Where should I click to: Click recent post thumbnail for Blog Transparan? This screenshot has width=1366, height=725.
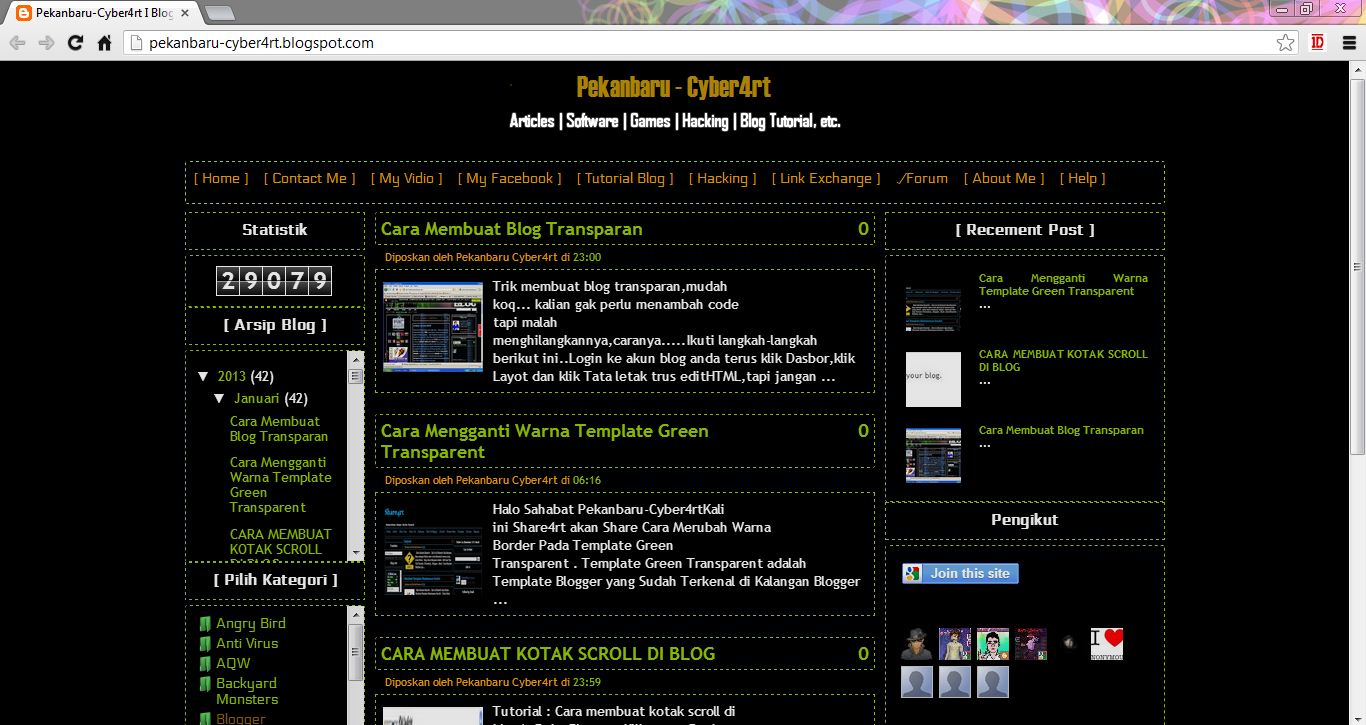pos(933,455)
